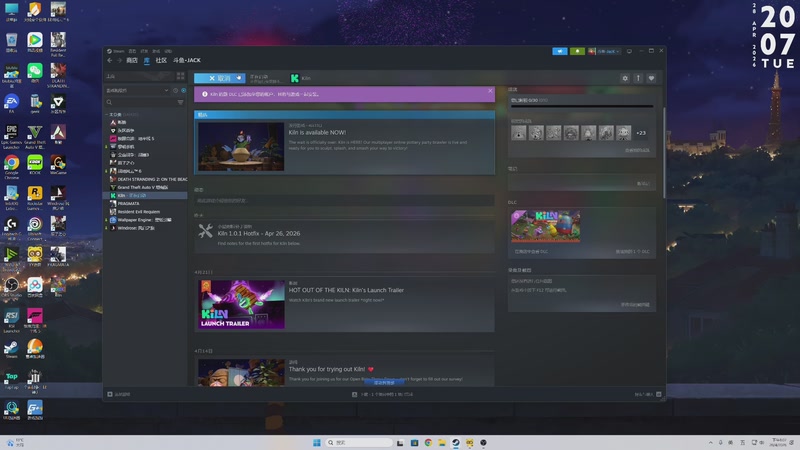The width and height of the screenshot is (800, 450).
Task: Open the 商店 store tab
Action: 132,60
